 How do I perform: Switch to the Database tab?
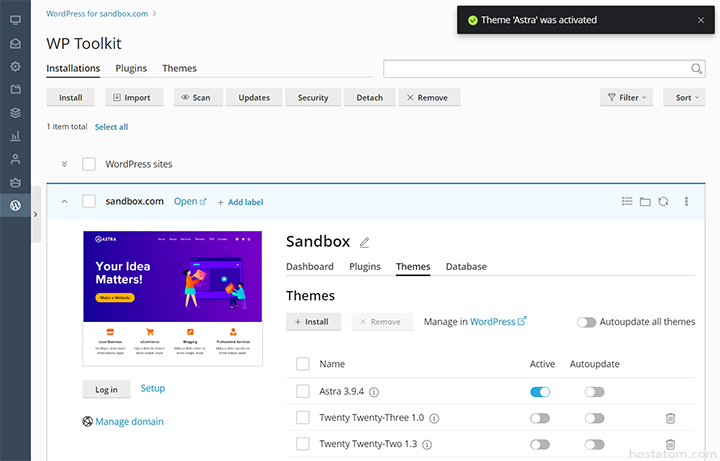tap(466, 267)
